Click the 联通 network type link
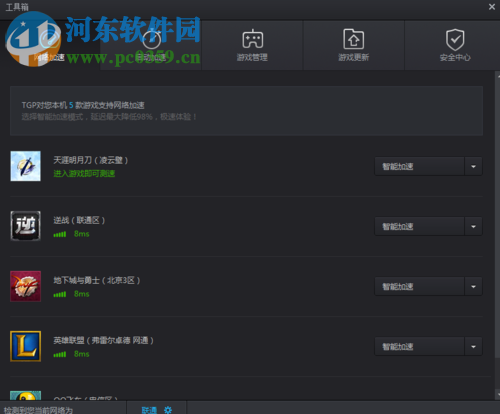This screenshot has height=414, width=500. tap(149, 410)
